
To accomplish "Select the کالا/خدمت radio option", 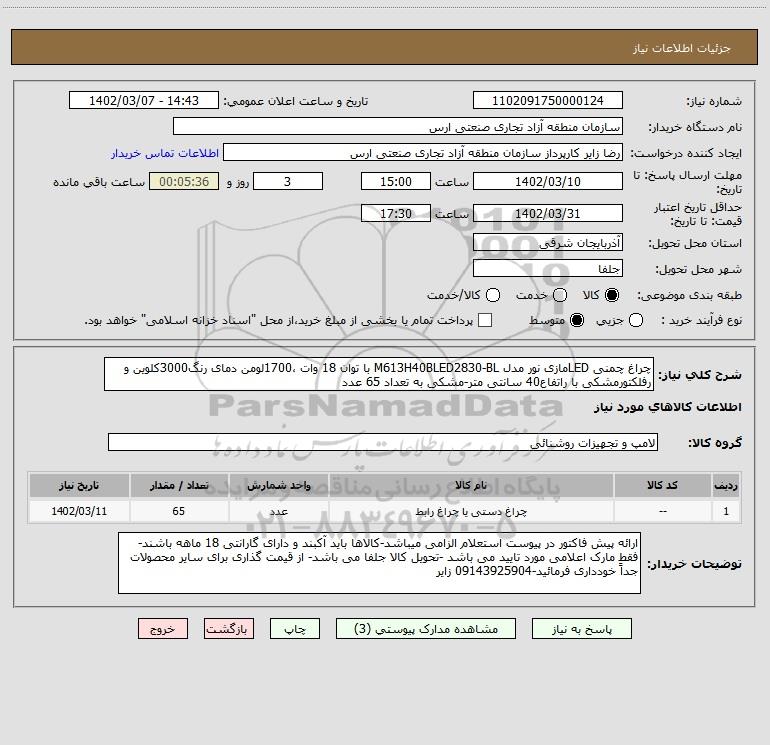I will point(493,295).
